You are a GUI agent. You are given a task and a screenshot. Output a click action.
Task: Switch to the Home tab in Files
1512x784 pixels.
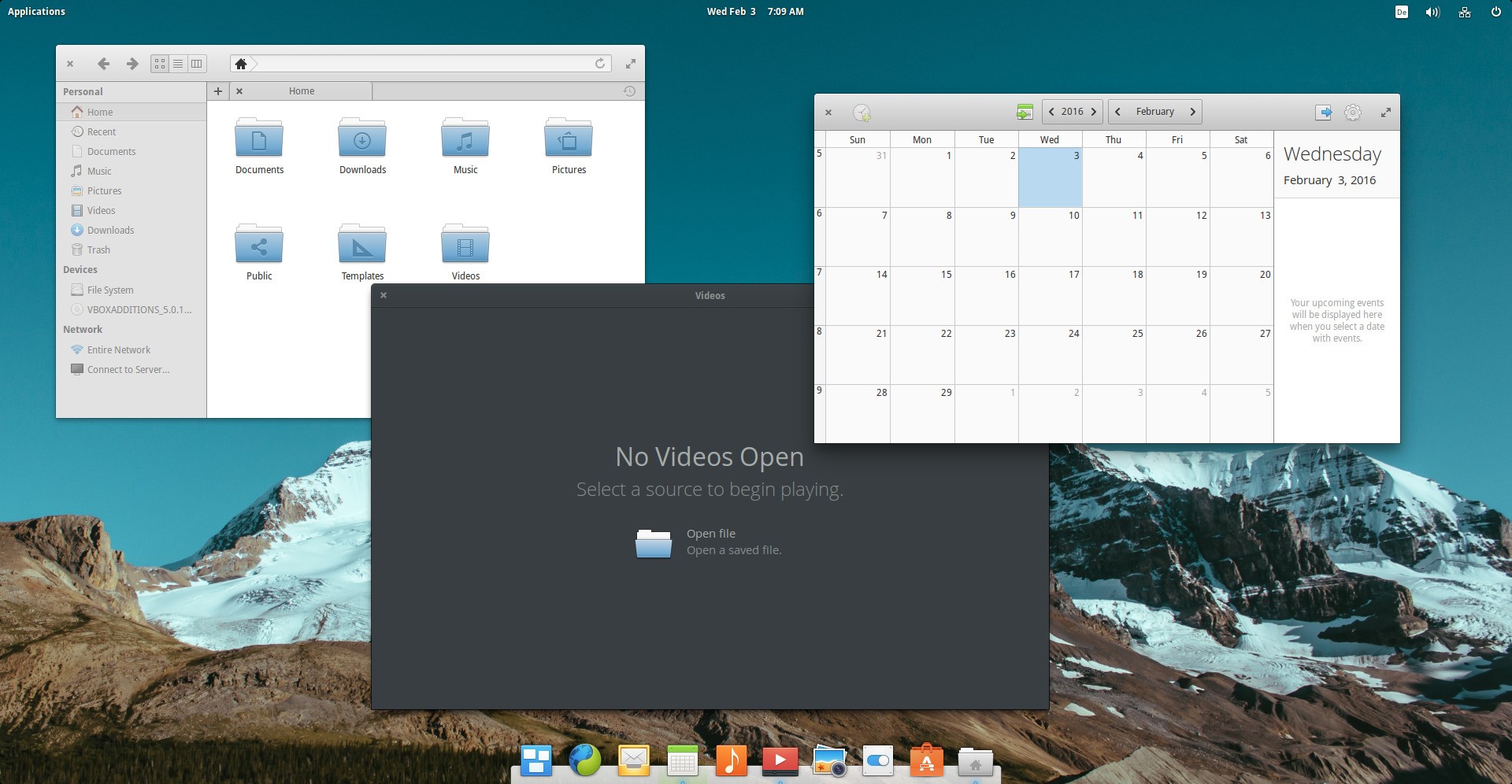(x=301, y=91)
